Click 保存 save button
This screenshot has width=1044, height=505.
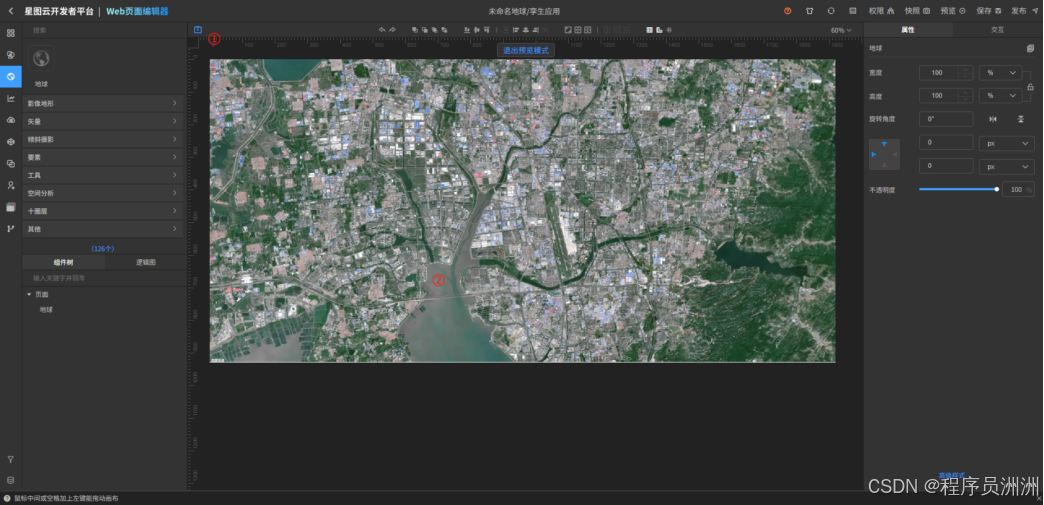[x=989, y=11]
